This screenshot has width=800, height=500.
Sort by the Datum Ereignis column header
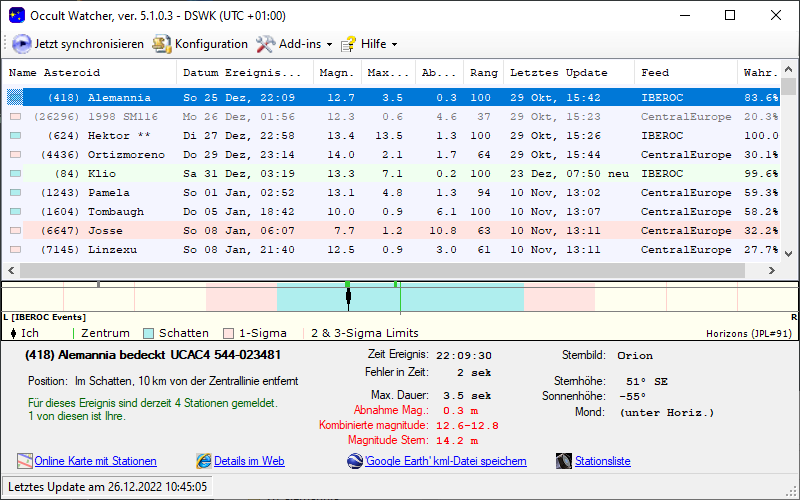point(242,73)
